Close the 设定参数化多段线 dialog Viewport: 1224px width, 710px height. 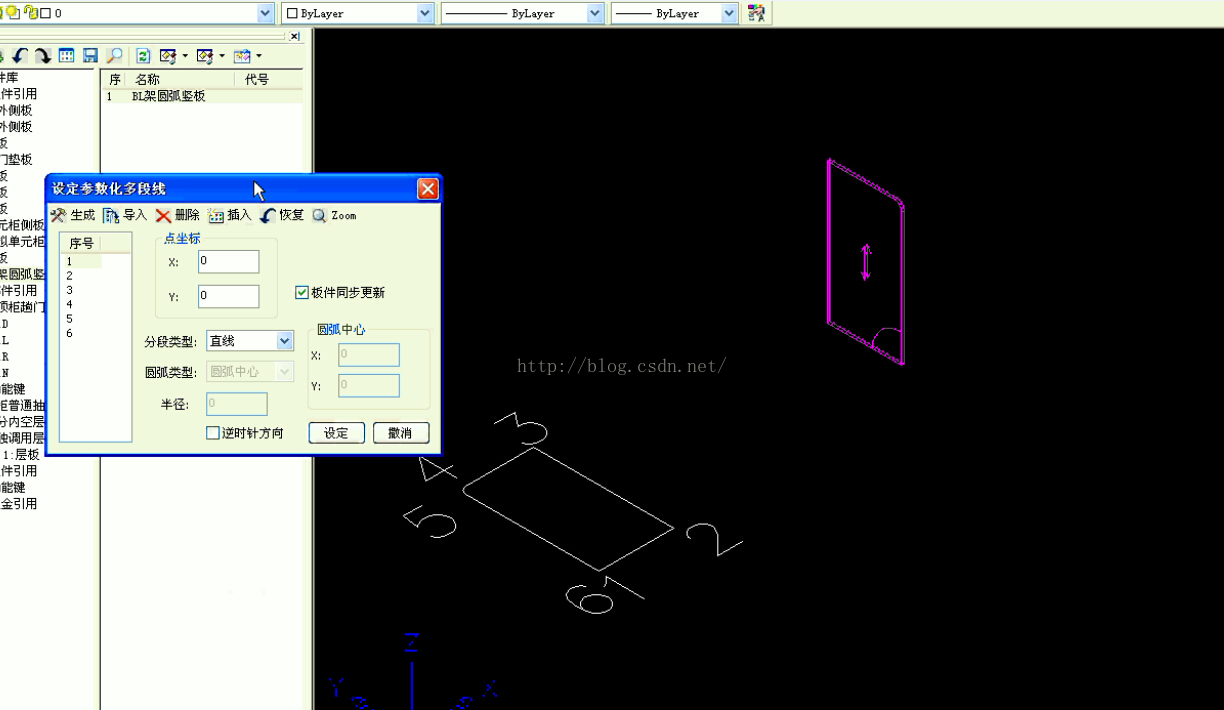pyautogui.click(x=428, y=189)
